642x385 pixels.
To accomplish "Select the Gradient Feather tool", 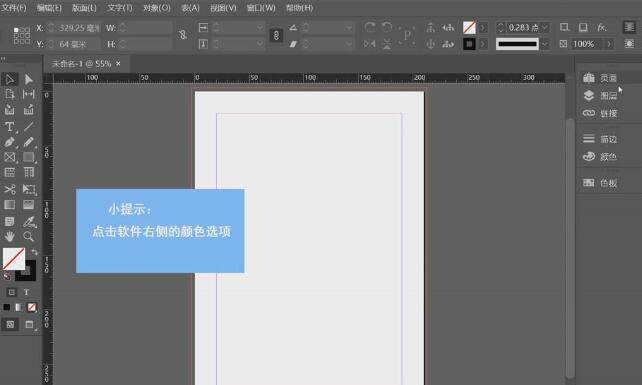I will (x=28, y=205).
